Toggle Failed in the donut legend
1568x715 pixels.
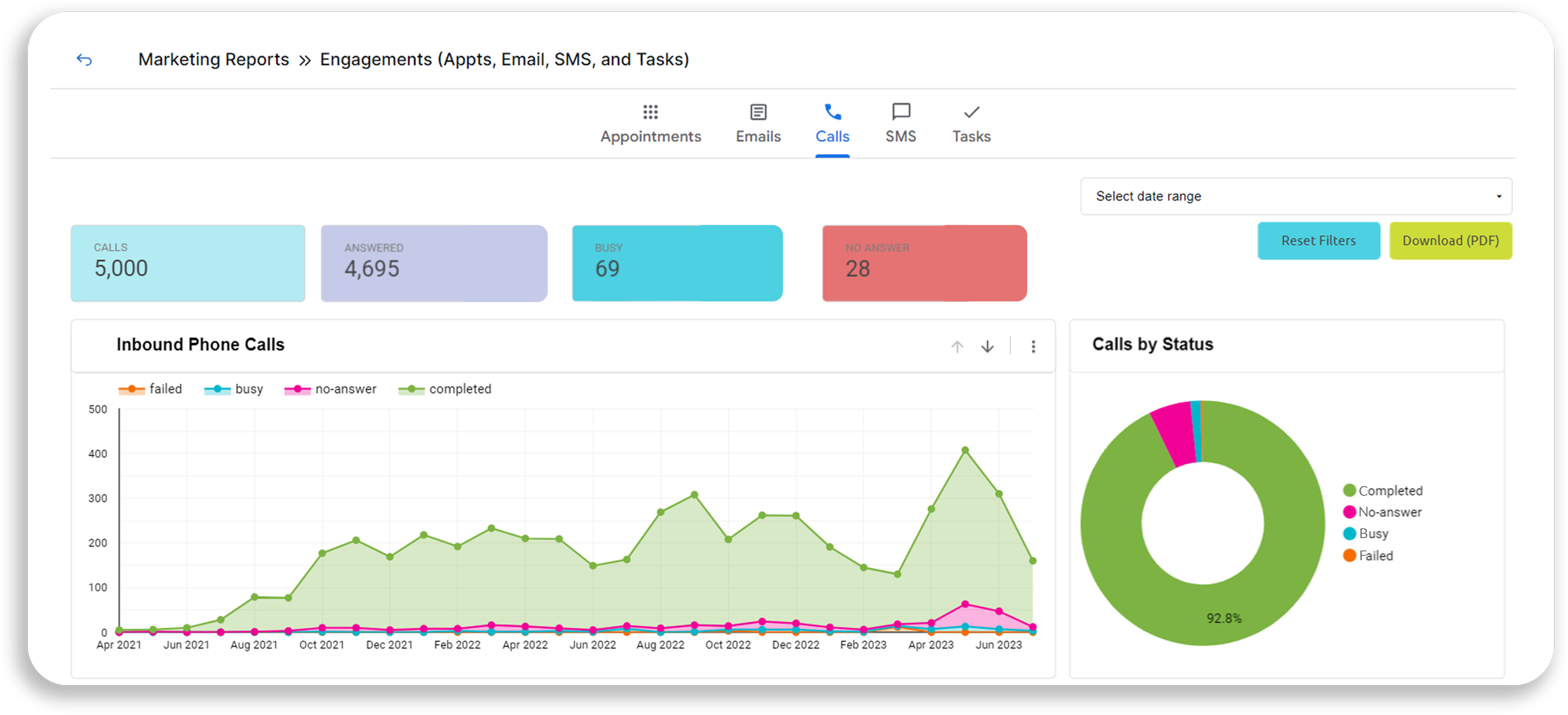pos(1368,555)
